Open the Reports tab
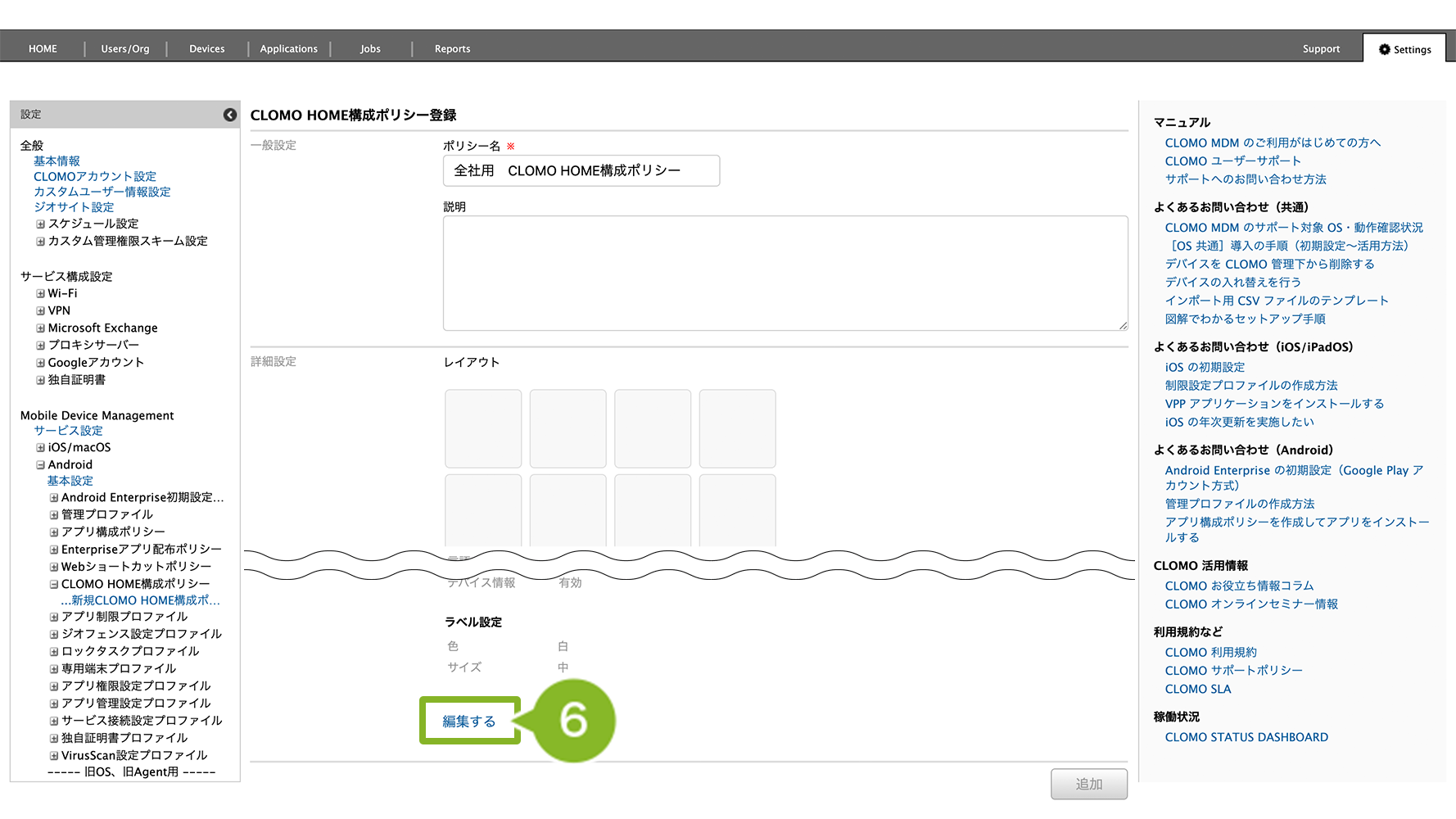This screenshot has height=819, width=1456. [452, 49]
